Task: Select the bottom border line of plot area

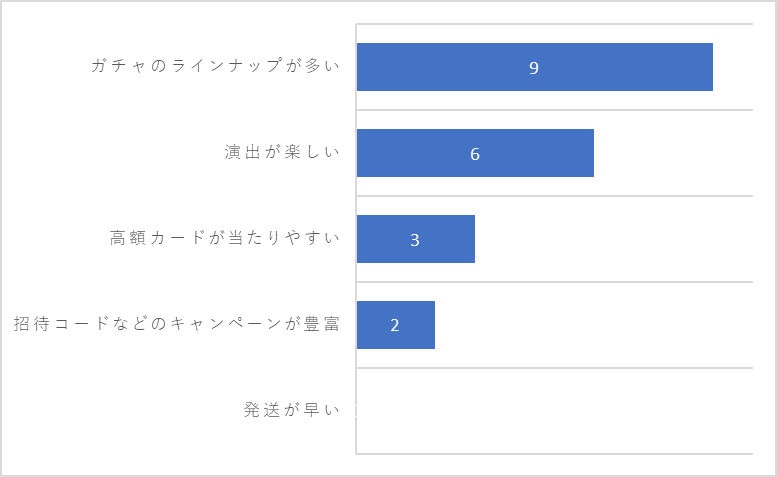Action: point(555,453)
